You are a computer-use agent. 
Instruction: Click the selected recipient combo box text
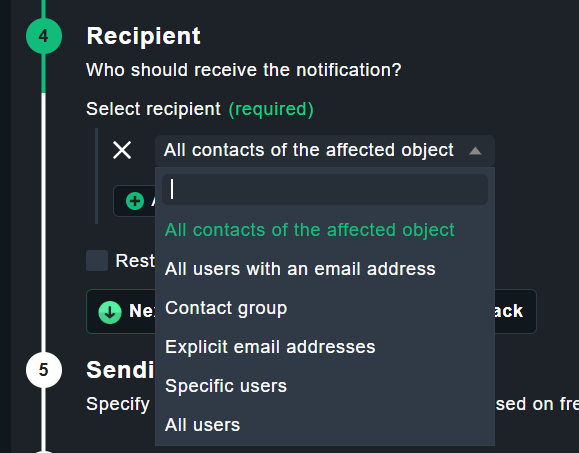point(309,150)
